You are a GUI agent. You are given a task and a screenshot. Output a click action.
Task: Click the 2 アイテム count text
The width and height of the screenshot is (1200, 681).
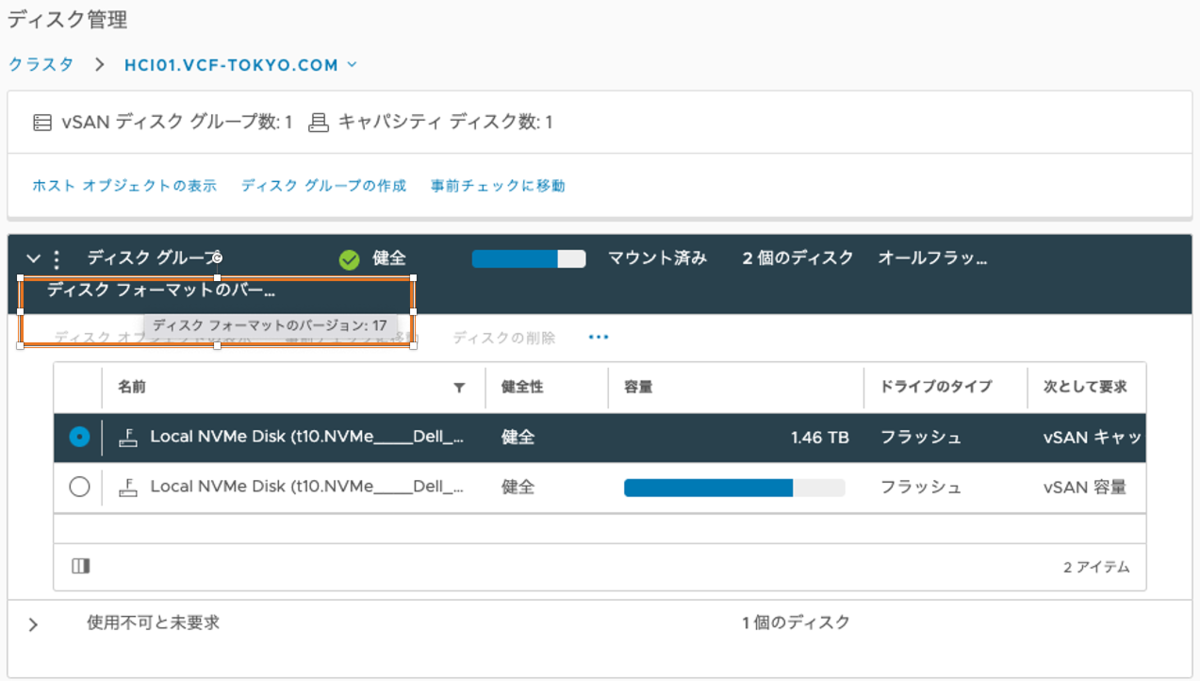pyautogui.click(x=1096, y=567)
